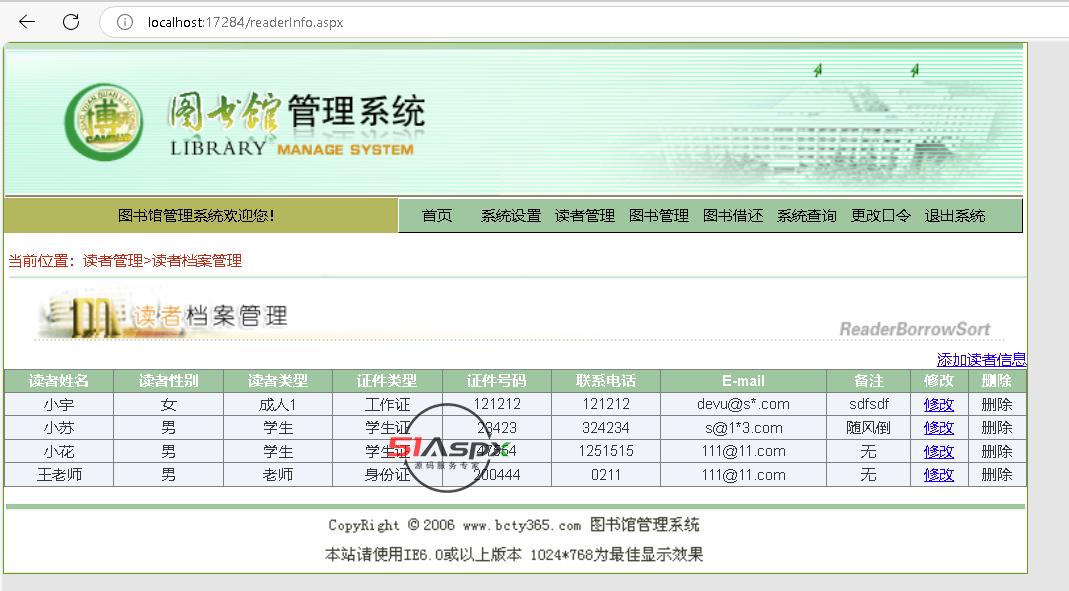The width and height of the screenshot is (1069, 591).
Task: Click 退出系统 to log out
Action: click(x=955, y=216)
